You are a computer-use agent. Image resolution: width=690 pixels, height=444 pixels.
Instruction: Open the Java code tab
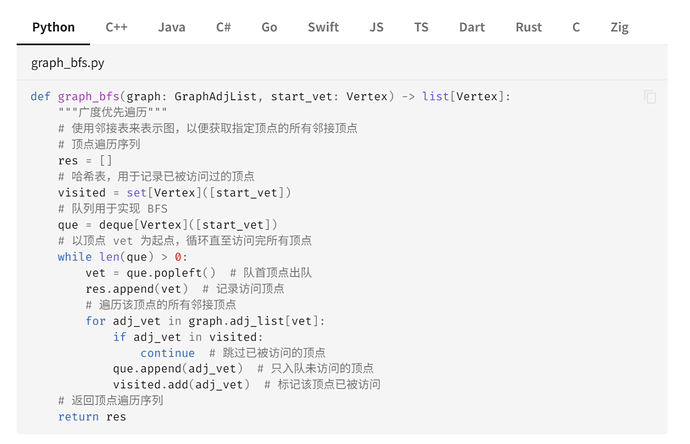tap(171, 27)
